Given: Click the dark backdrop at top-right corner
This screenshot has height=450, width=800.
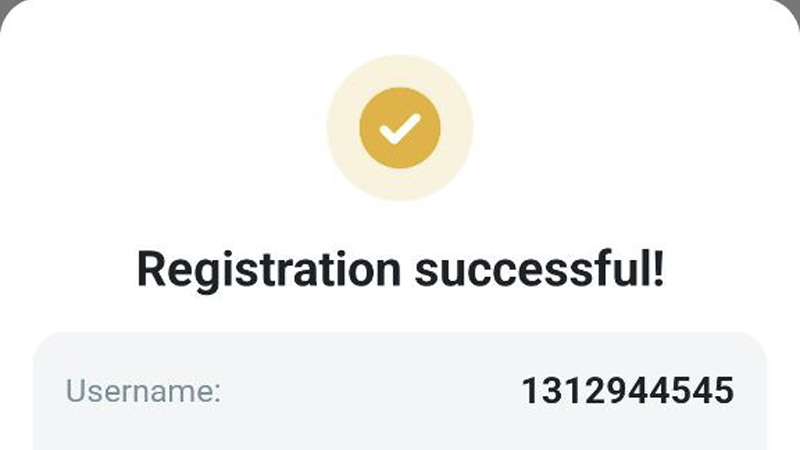Looking at the screenshot, I should 796,4.
